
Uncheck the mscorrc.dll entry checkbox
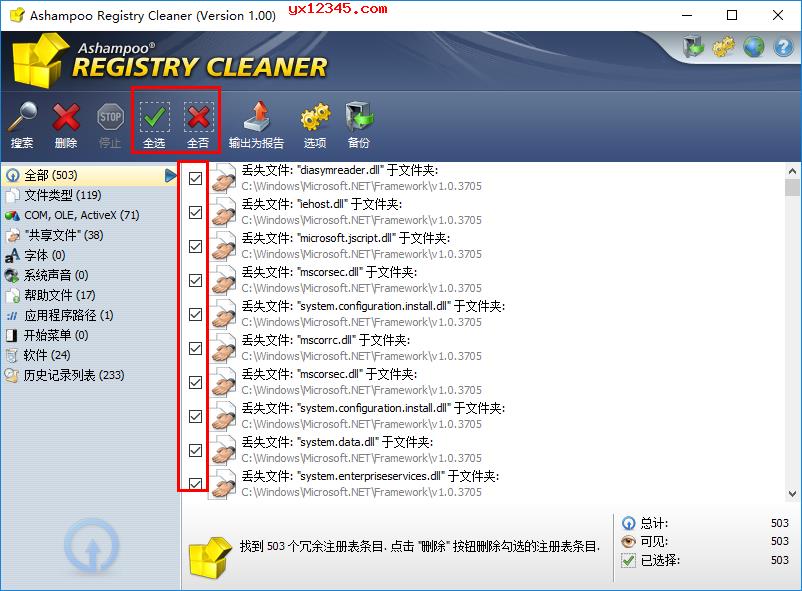[195, 348]
